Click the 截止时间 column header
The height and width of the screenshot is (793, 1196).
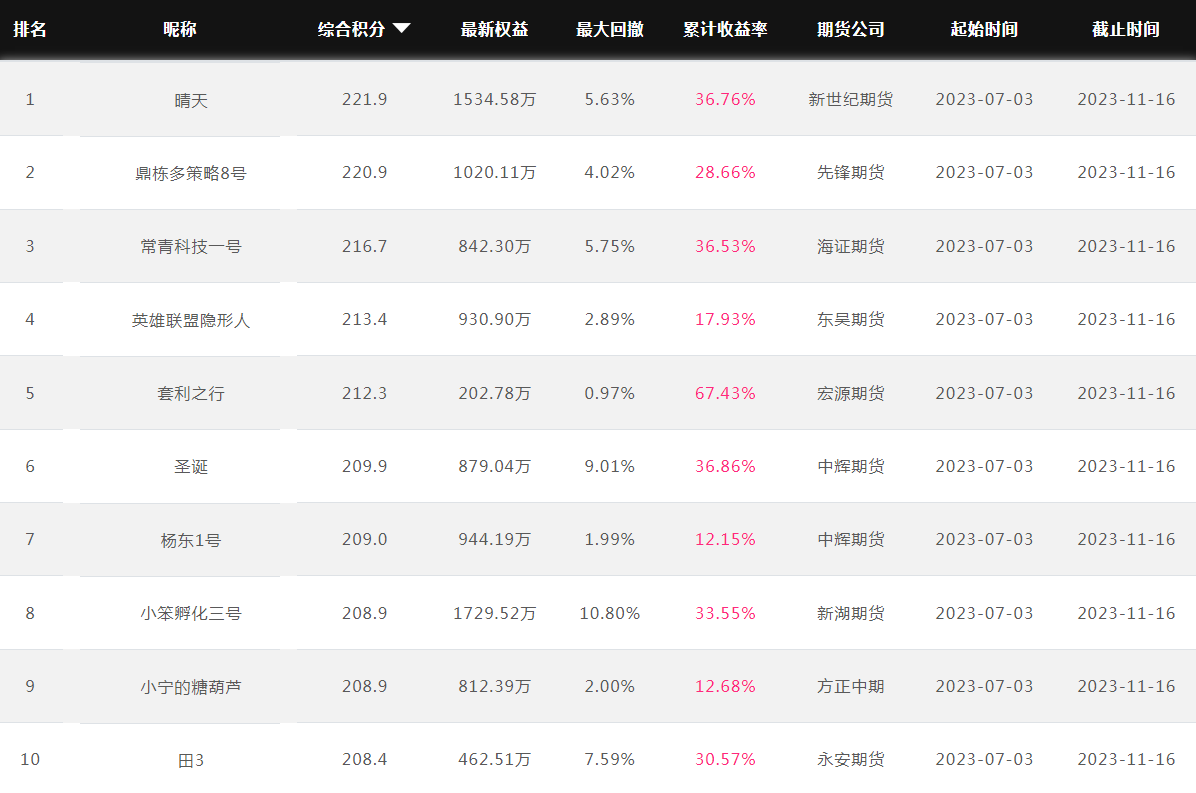[x=1126, y=29]
